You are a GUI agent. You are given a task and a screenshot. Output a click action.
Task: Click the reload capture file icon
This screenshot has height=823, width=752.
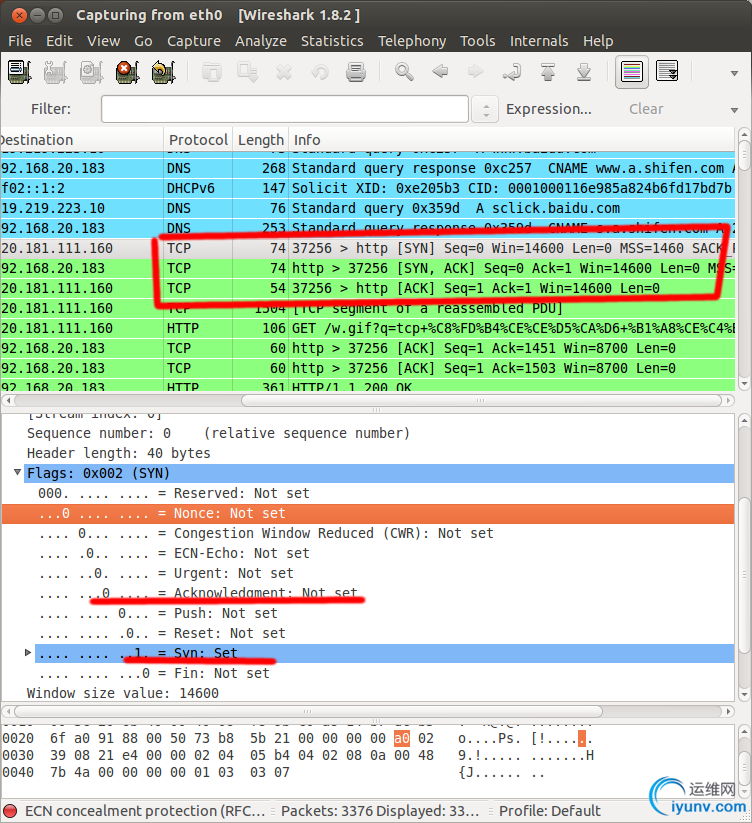(320, 72)
